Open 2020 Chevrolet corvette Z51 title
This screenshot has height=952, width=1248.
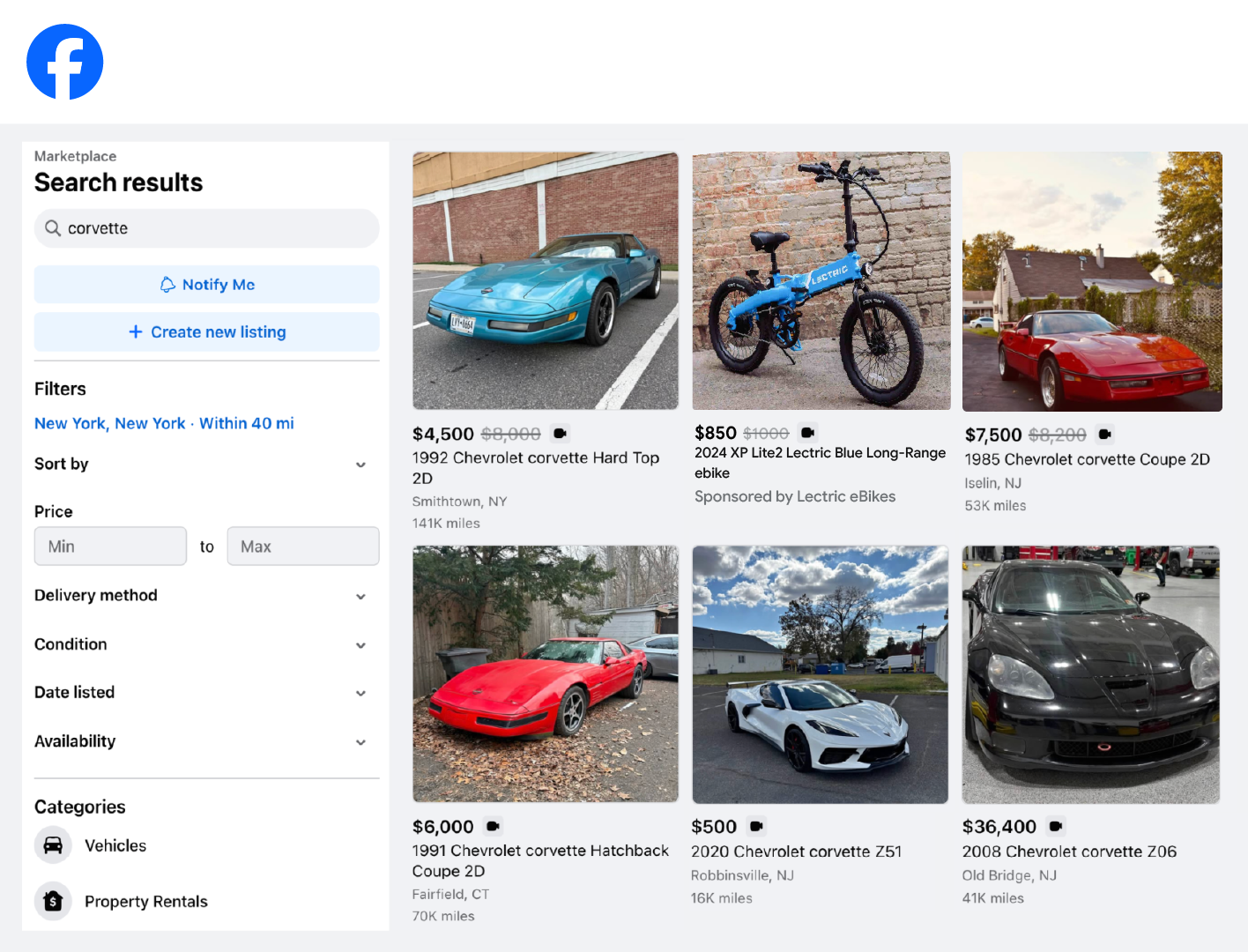tap(797, 852)
